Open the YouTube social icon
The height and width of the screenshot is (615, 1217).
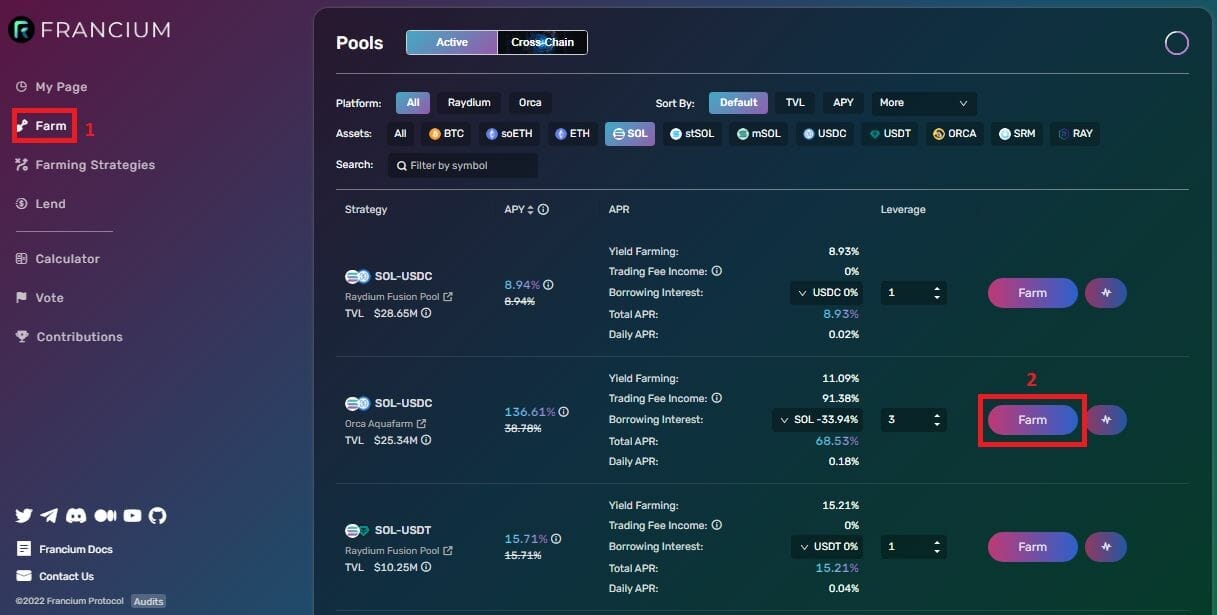(132, 516)
